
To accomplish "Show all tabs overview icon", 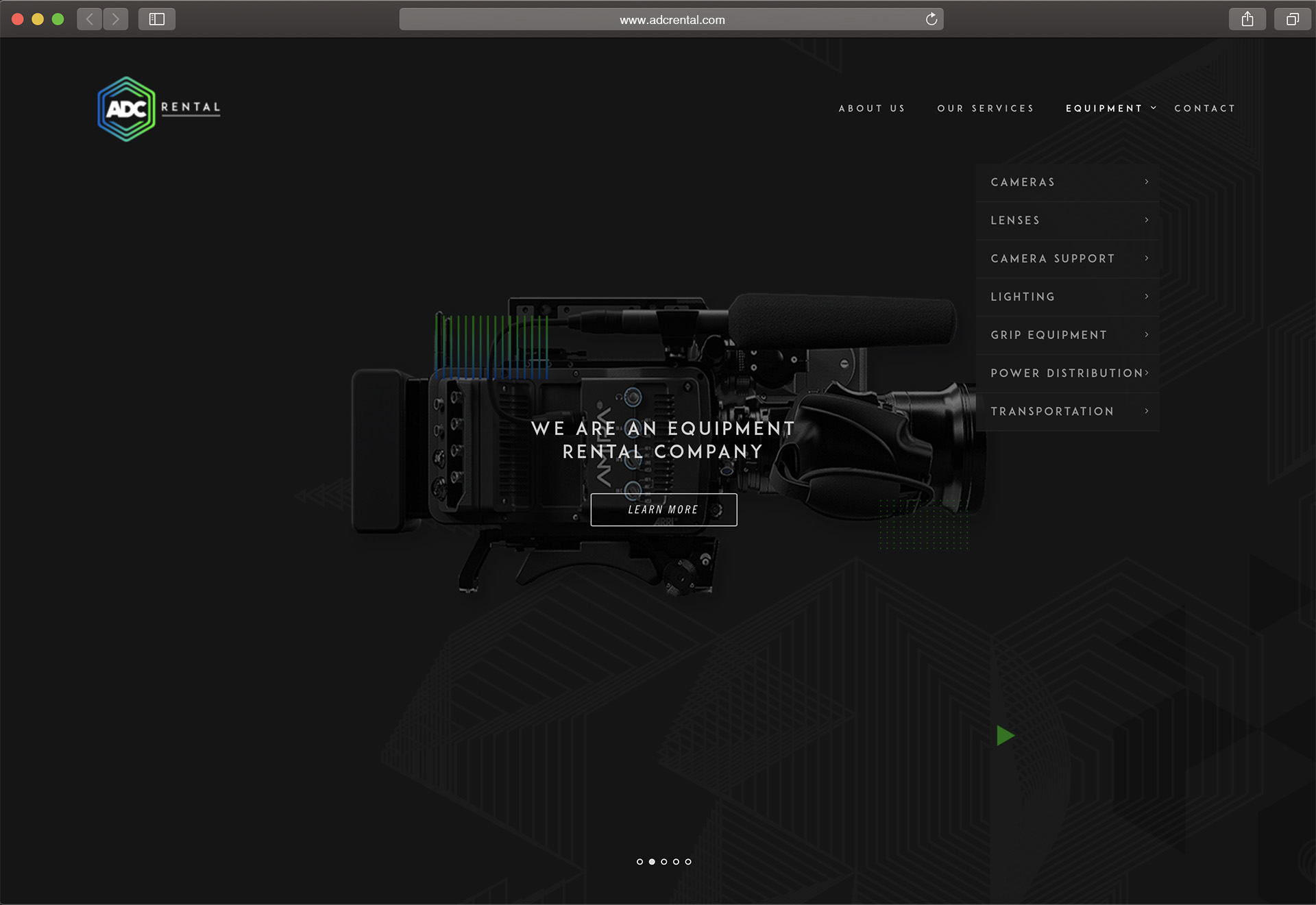I will click(x=1292, y=19).
